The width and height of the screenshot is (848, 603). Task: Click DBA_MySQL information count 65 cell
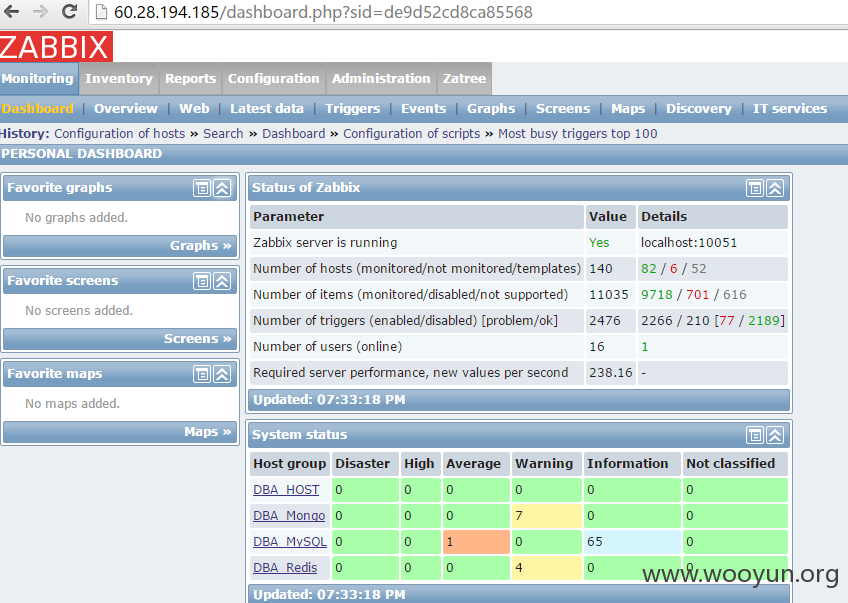click(x=632, y=541)
